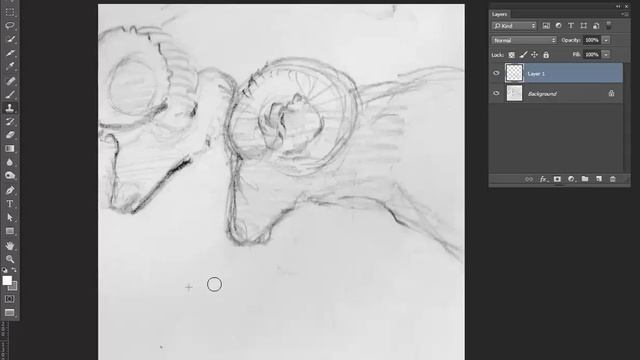Add a layer mask
Viewport: 640px width, 360px height.
click(557, 179)
